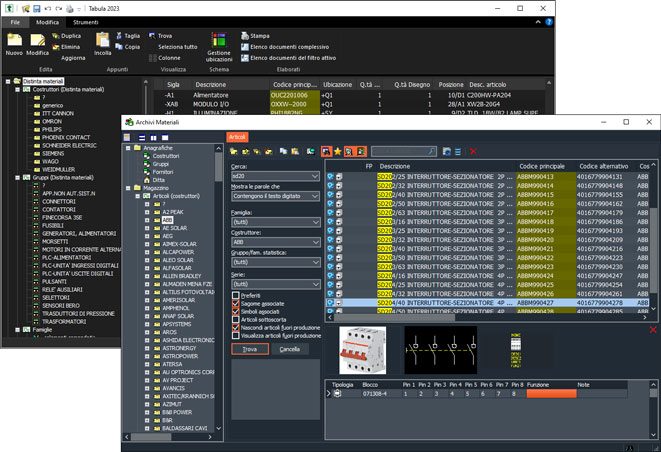Click the horizontal scrollbar under the article list
Image resolution: width=661 pixels, height=452 pixels.
click(x=395, y=317)
